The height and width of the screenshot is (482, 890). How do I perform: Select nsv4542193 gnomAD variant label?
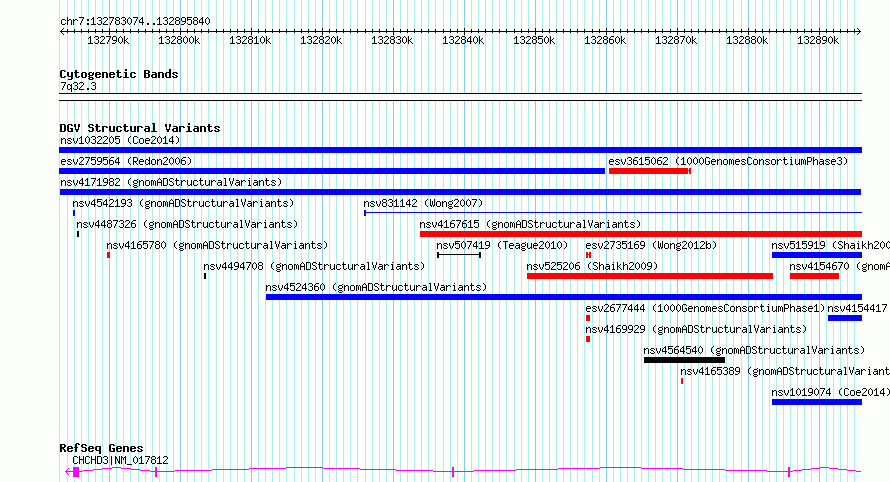[x=183, y=203]
